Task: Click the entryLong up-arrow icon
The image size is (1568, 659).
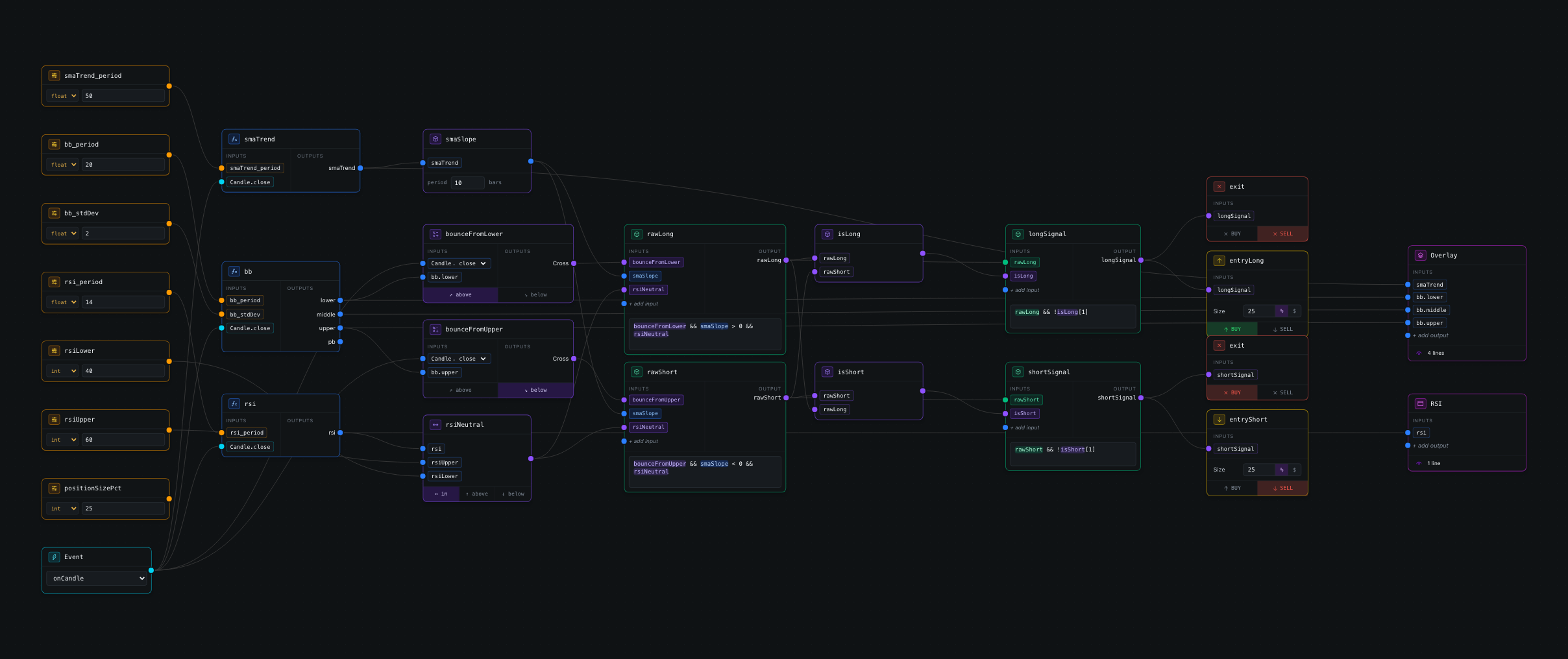Action: pos(1219,261)
